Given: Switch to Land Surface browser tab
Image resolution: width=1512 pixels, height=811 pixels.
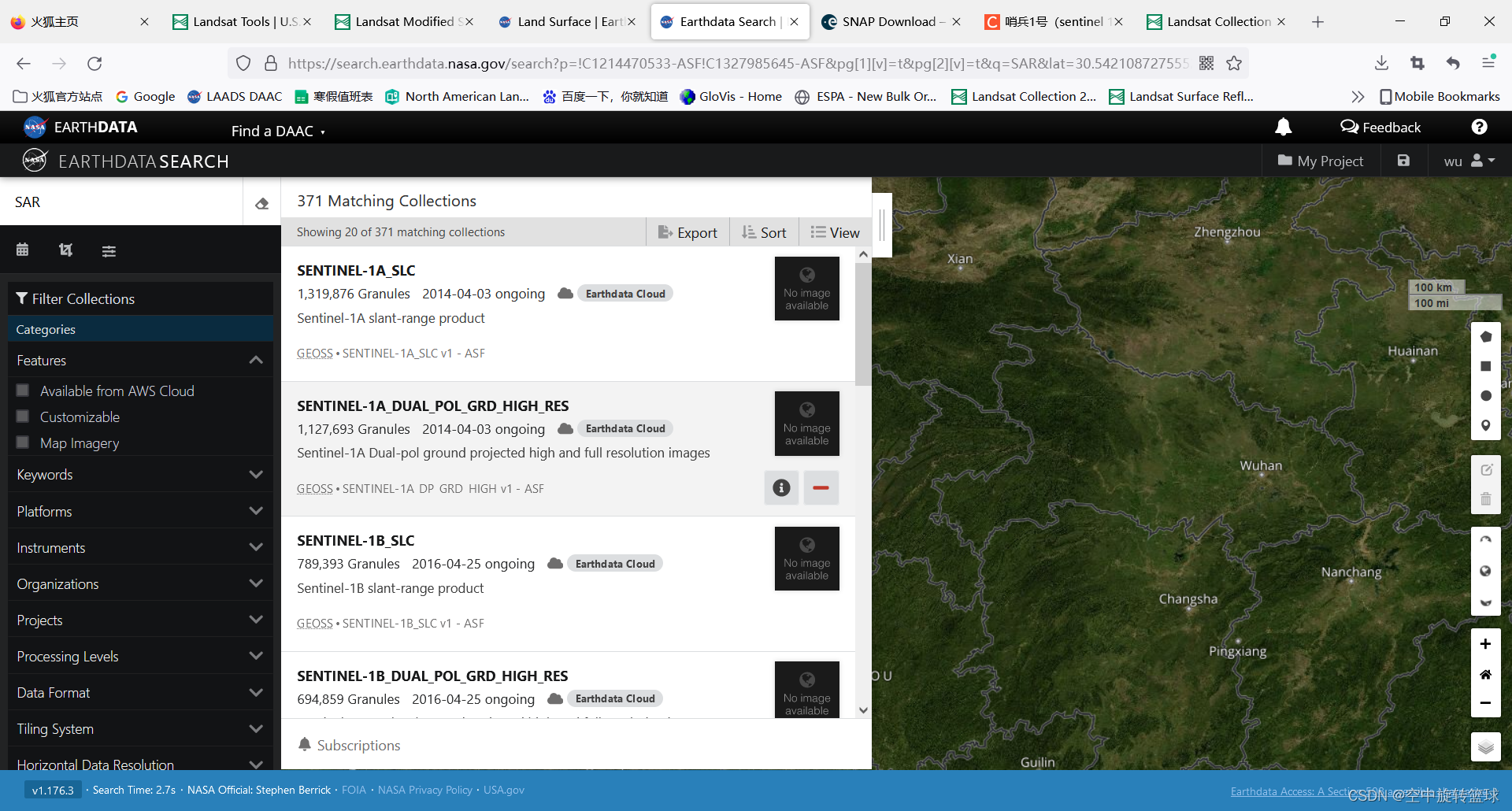Looking at the screenshot, I should (567, 22).
